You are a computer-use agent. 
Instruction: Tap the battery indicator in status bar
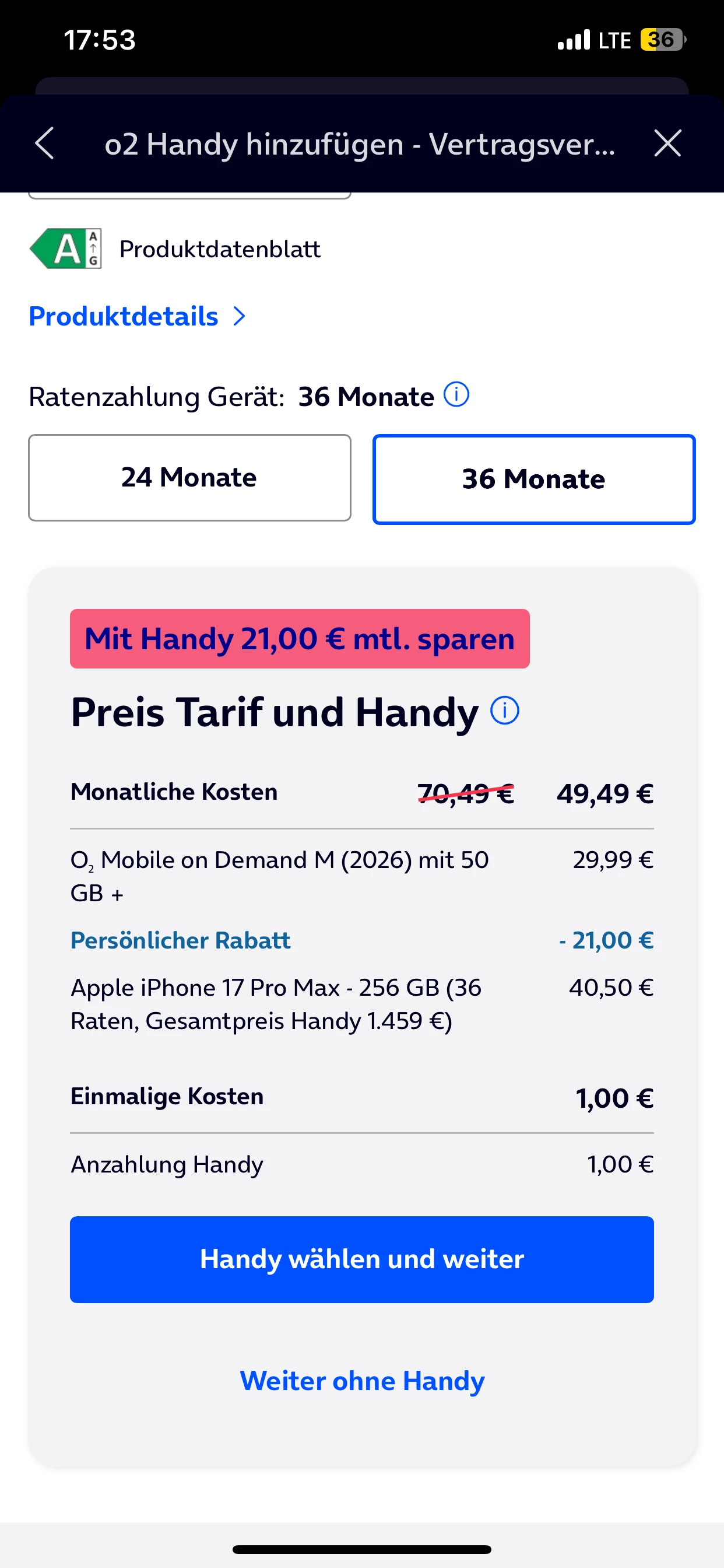pos(663,40)
